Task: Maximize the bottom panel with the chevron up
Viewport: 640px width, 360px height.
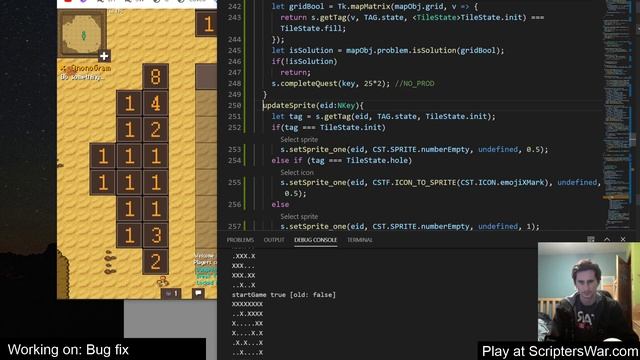Action: click(607, 240)
